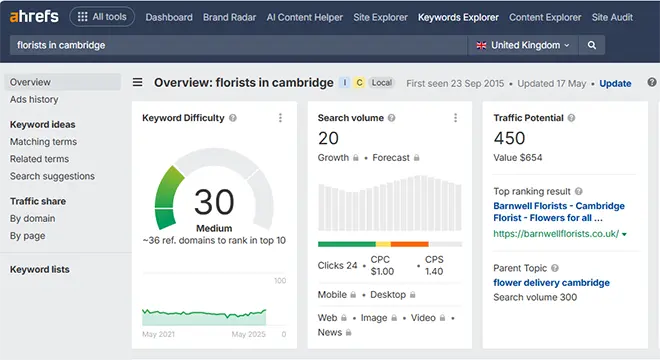Screen dimensions: 660x360
Task: Click the barnwellflorists.co.uk URL
Action: [x=556, y=234]
